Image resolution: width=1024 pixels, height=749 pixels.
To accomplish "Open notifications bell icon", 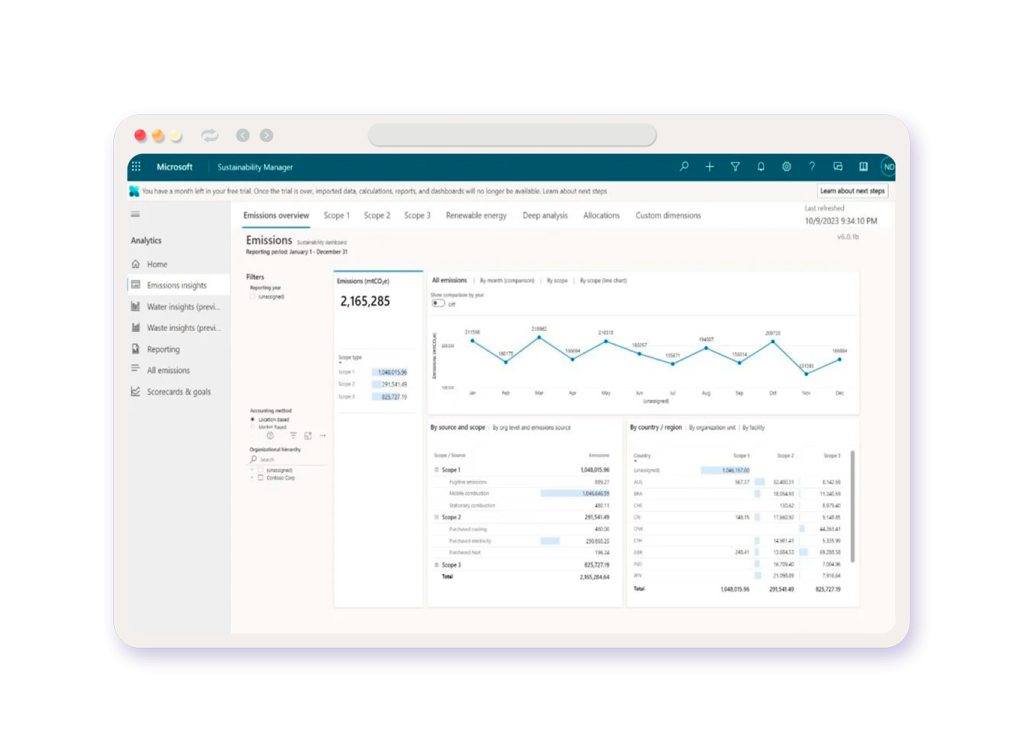I will [x=761, y=167].
